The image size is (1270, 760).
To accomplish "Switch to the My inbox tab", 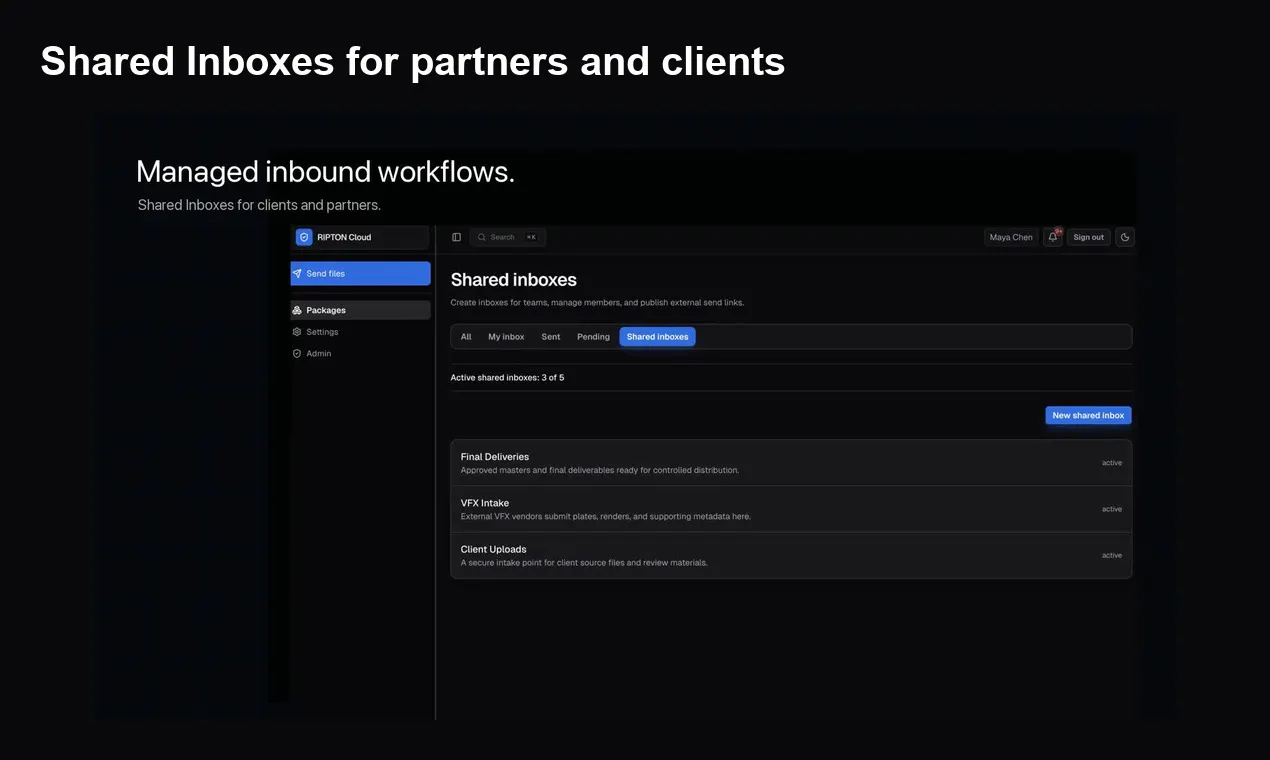I will click(506, 337).
